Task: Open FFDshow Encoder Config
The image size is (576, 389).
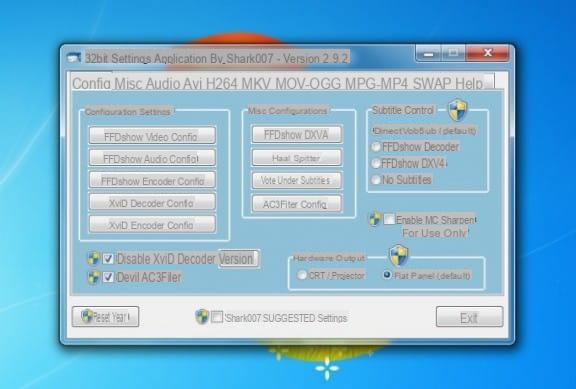Action: click(x=152, y=180)
